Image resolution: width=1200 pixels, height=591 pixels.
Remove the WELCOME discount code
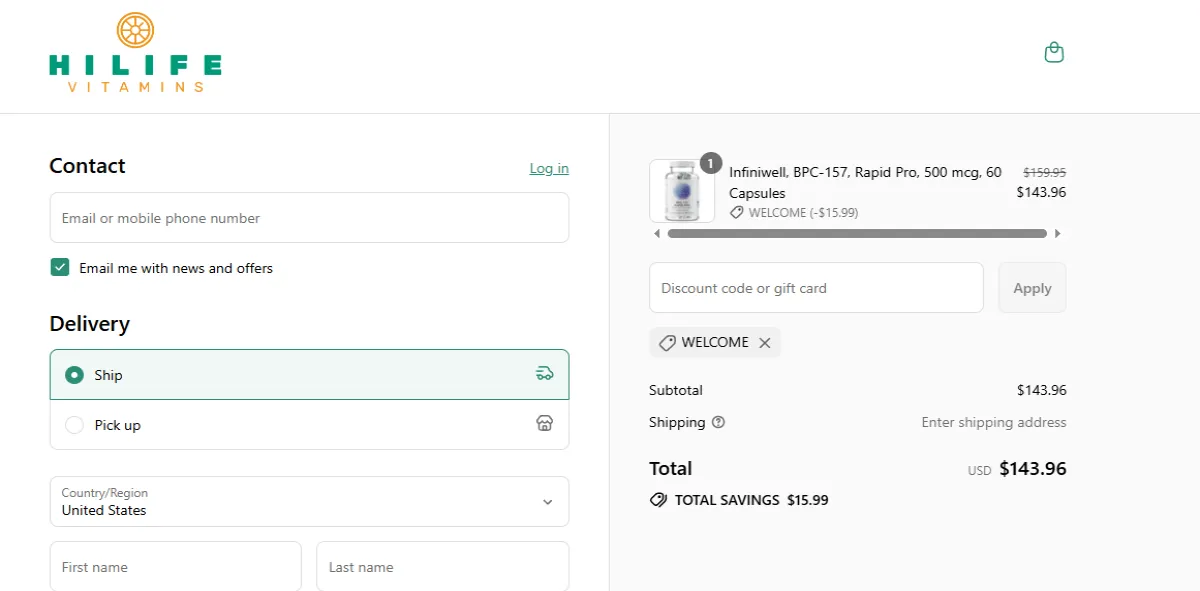(765, 342)
